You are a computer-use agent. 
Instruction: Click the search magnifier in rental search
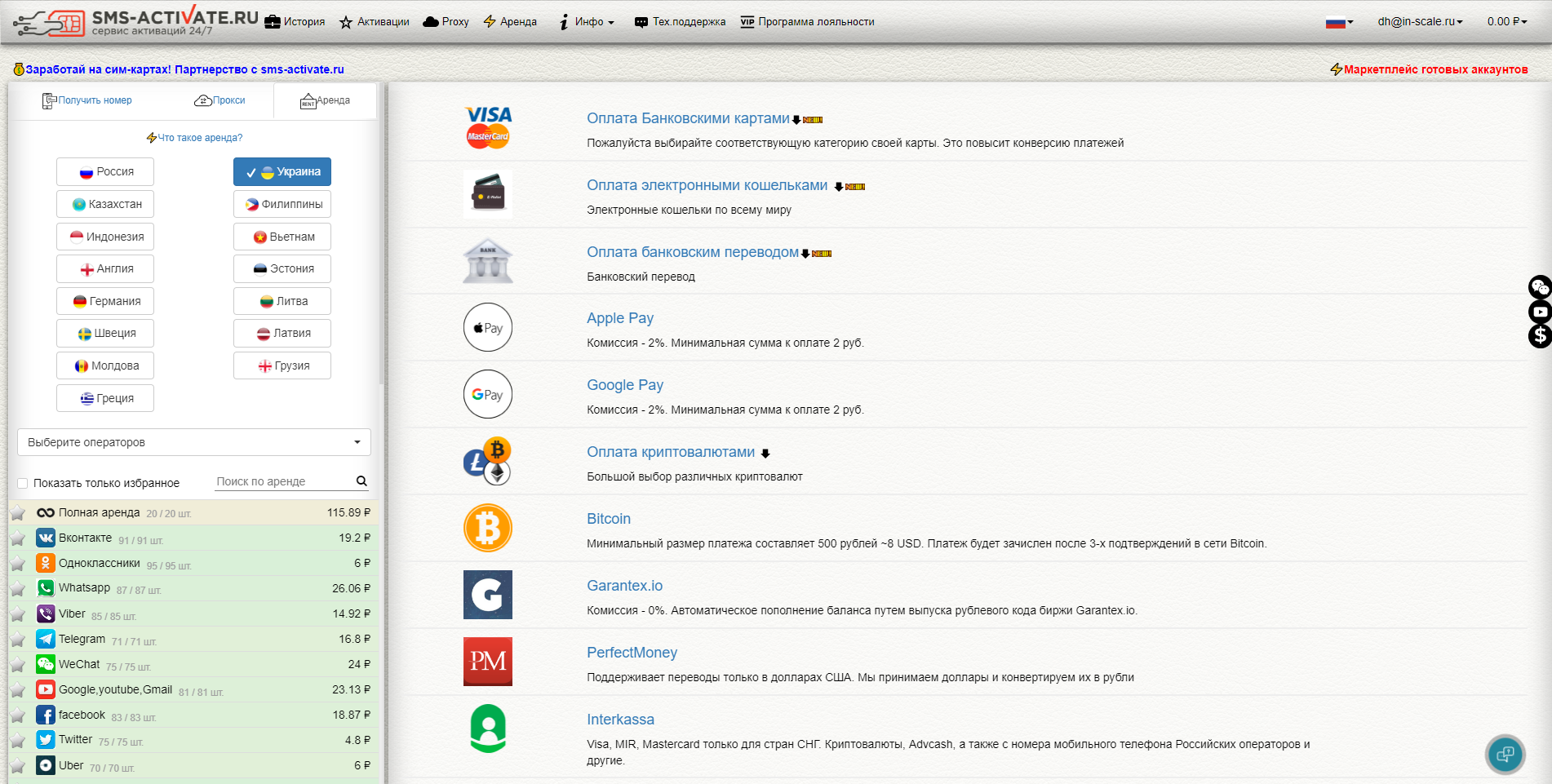click(x=361, y=481)
